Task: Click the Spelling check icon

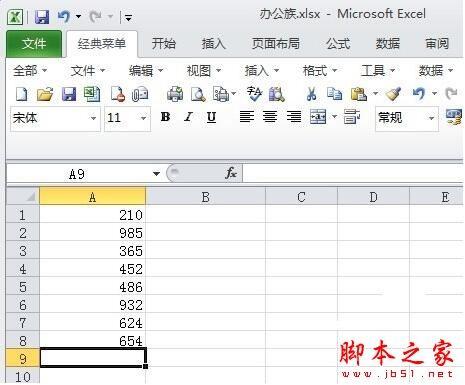Action: click(x=254, y=94)
